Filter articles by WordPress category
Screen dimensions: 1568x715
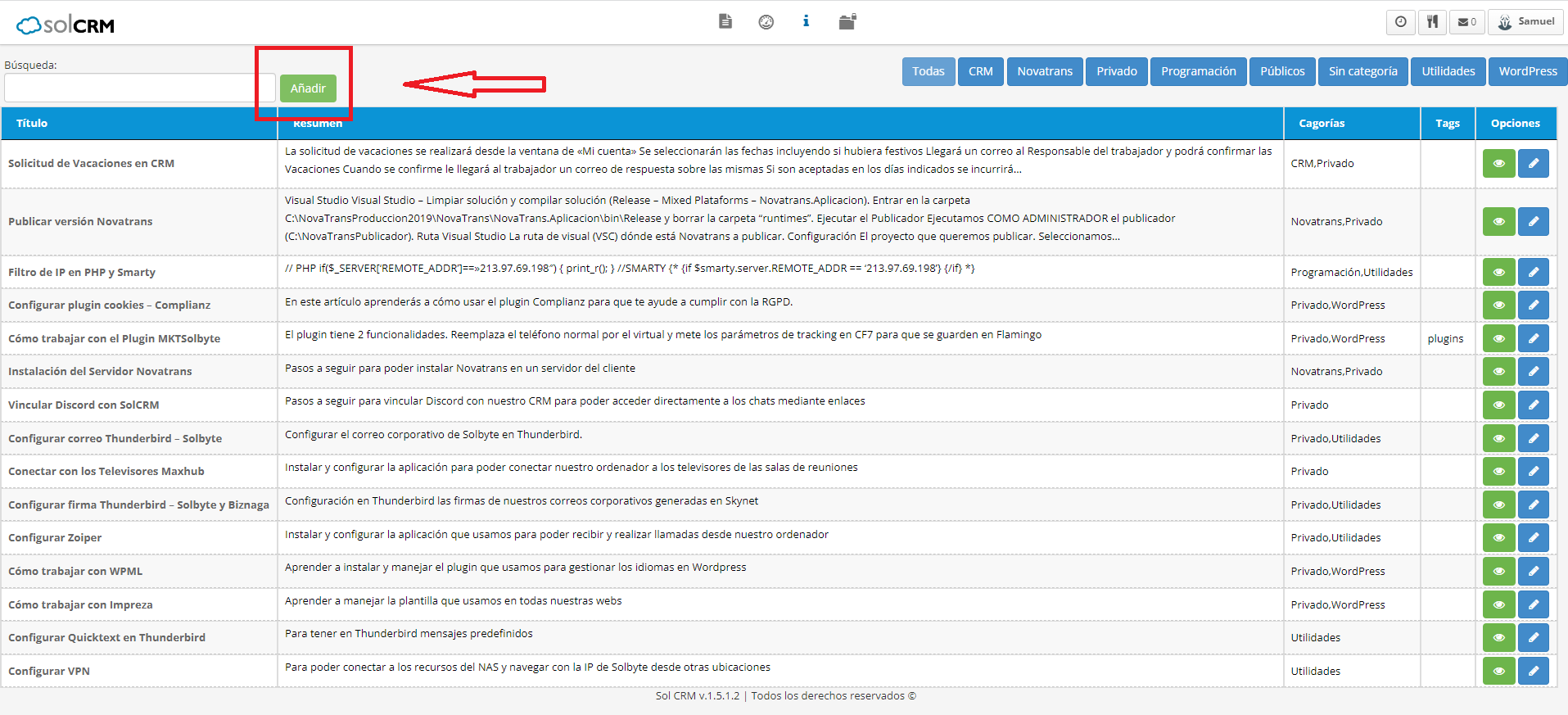1528,71
